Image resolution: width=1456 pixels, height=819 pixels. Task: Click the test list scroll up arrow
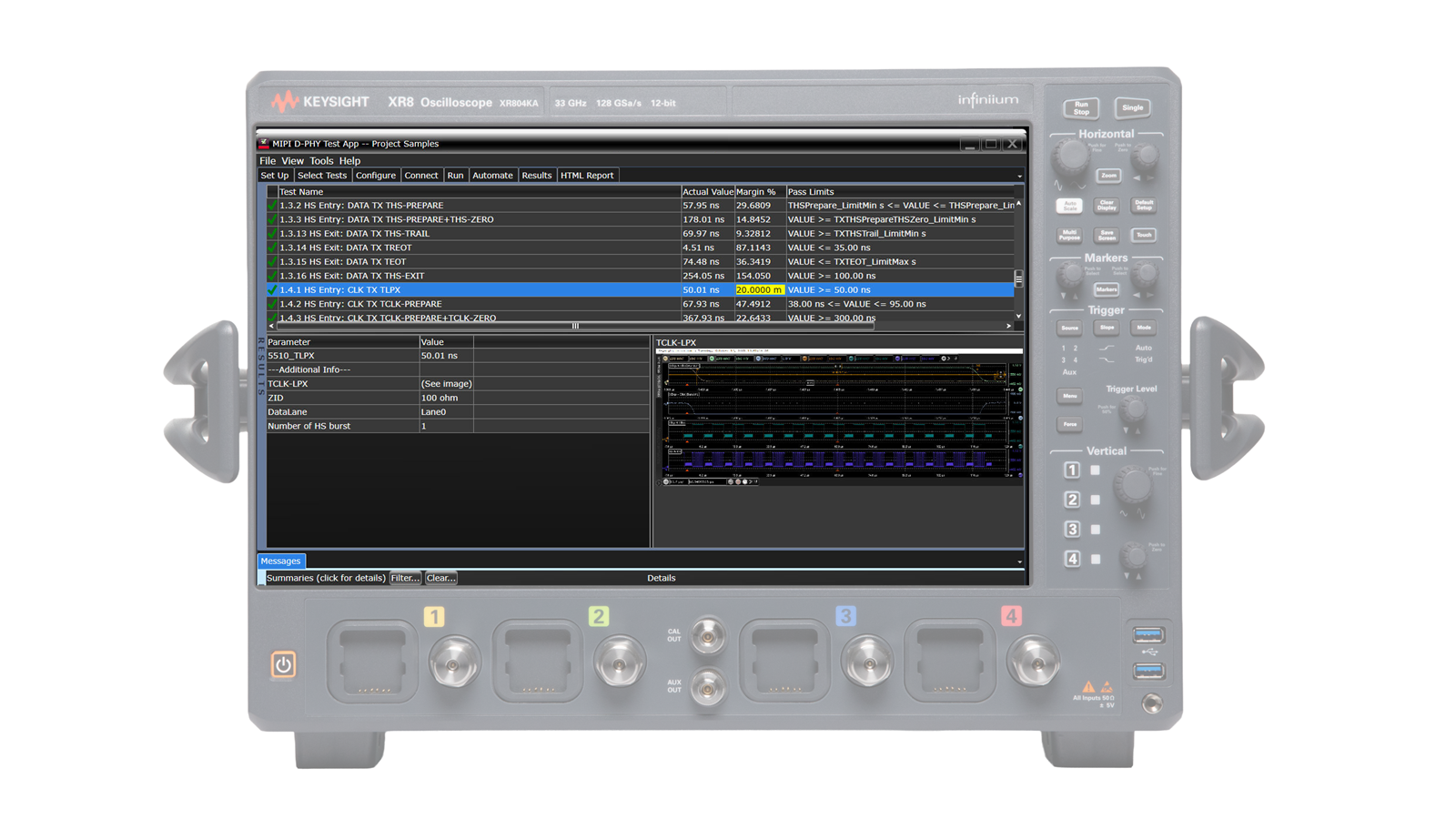click(1018, 204)
